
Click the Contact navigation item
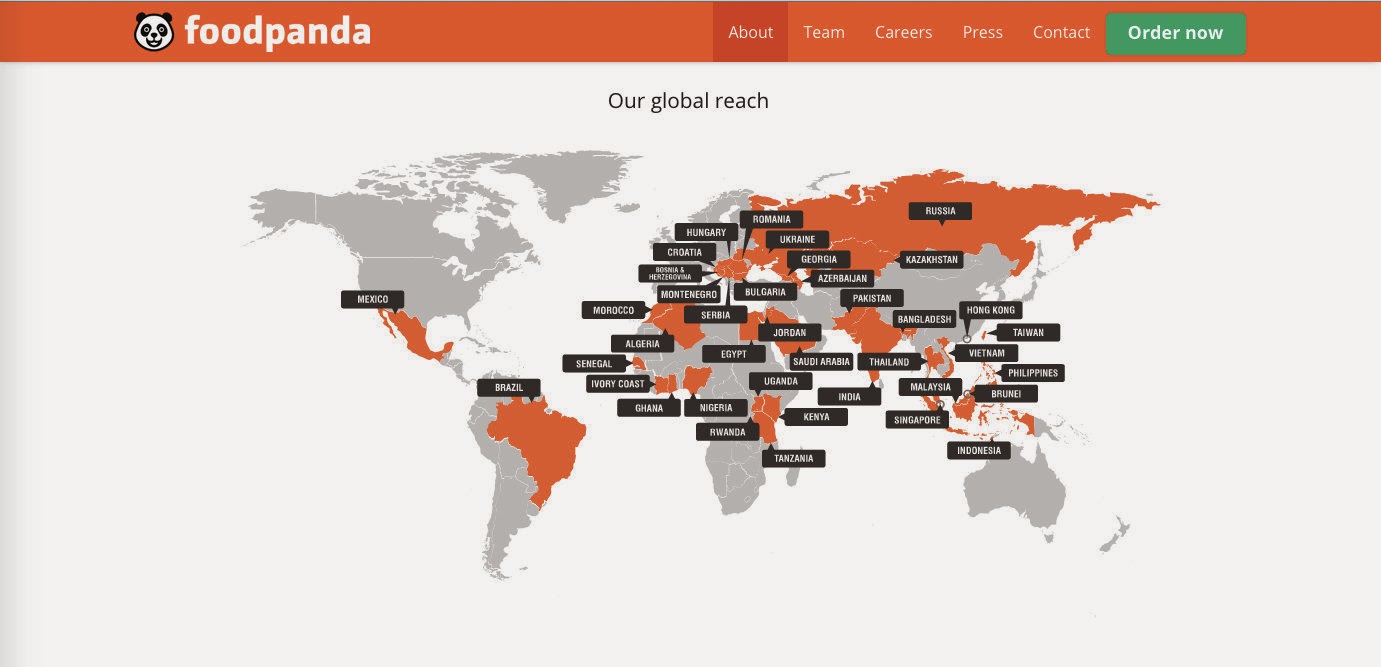click(1061, 32)
